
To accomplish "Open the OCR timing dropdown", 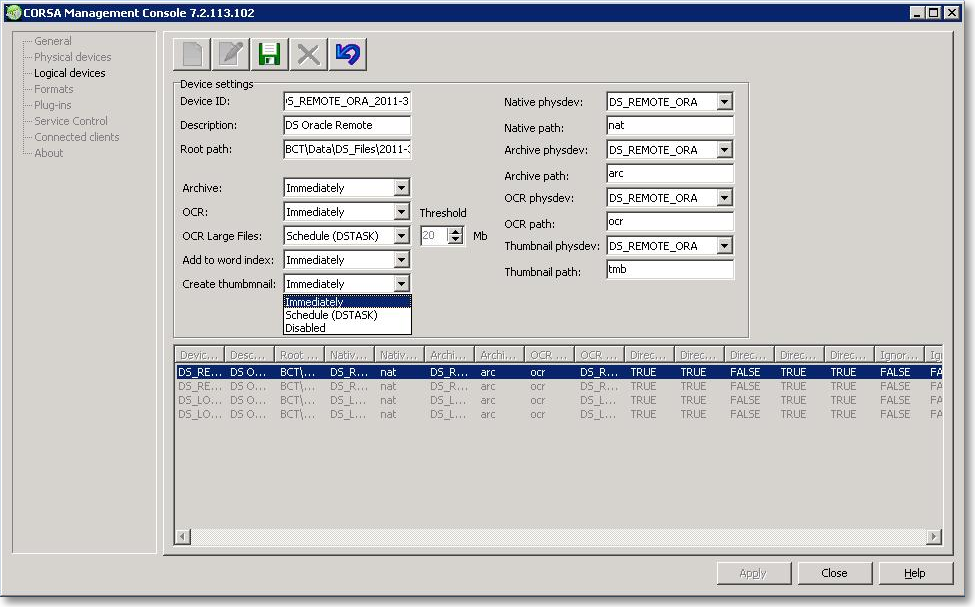I will (402, 212).
